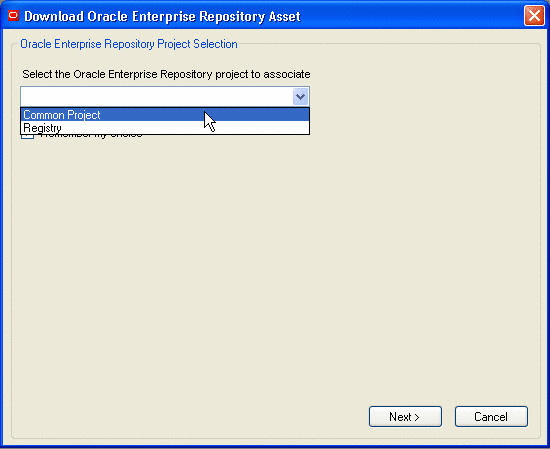Click the Remember my choice label text
Screen dimensions: 550x449
pyautogui.click(x=91, y=136)
